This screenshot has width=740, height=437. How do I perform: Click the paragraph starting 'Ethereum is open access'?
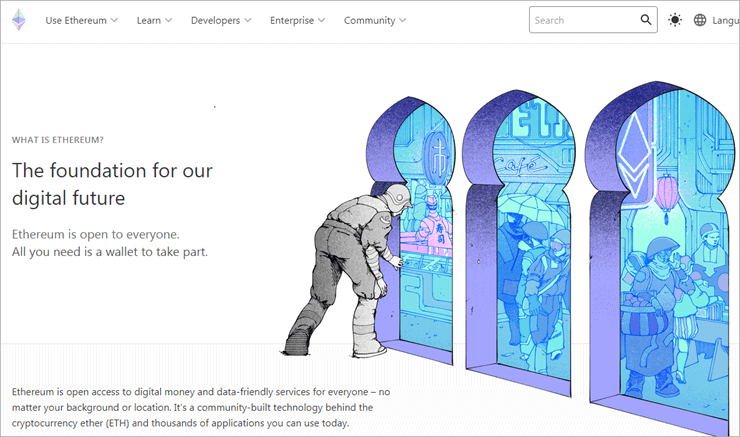[x=200, y=408]
